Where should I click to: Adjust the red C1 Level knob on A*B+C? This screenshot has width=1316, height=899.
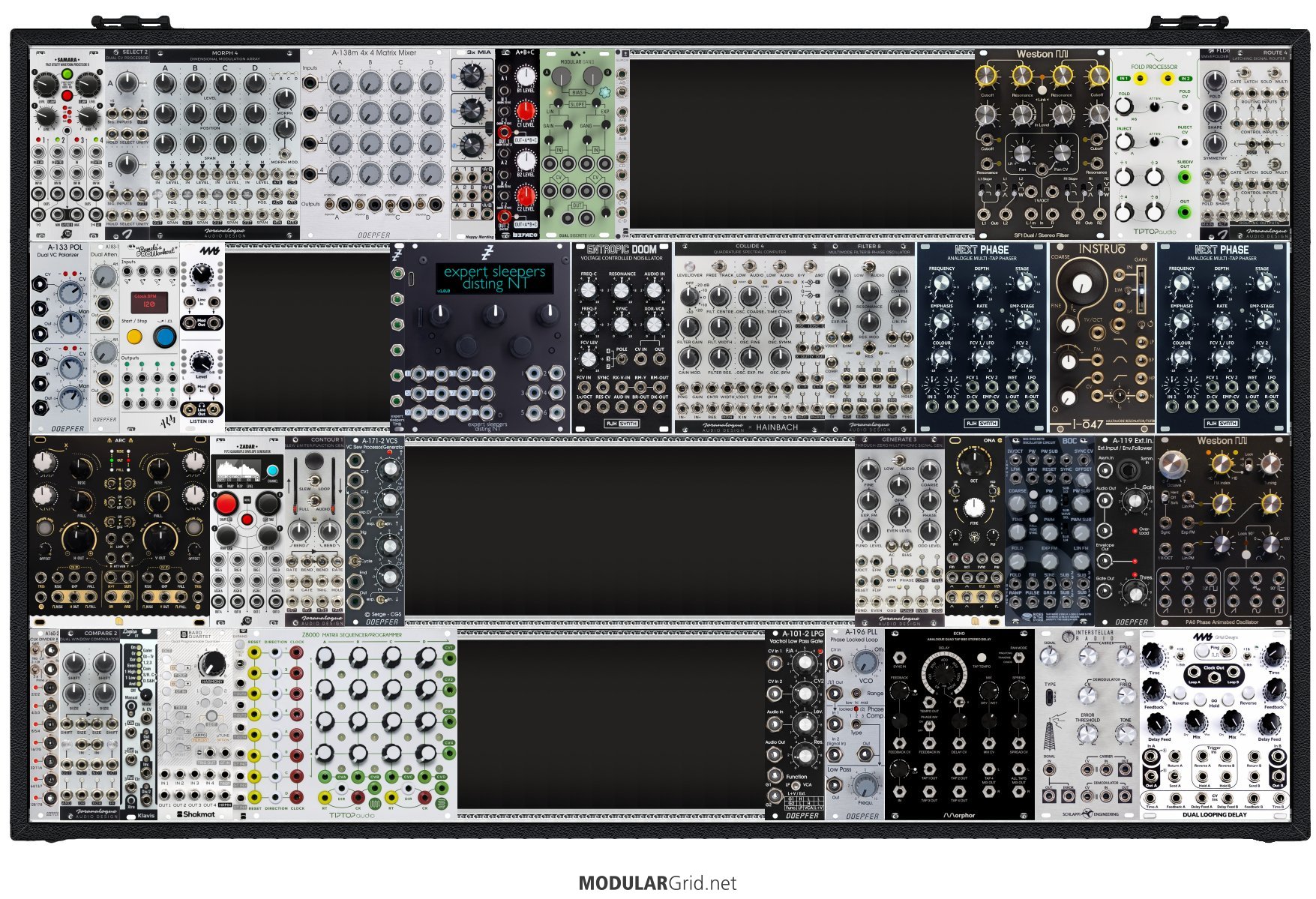526,112
